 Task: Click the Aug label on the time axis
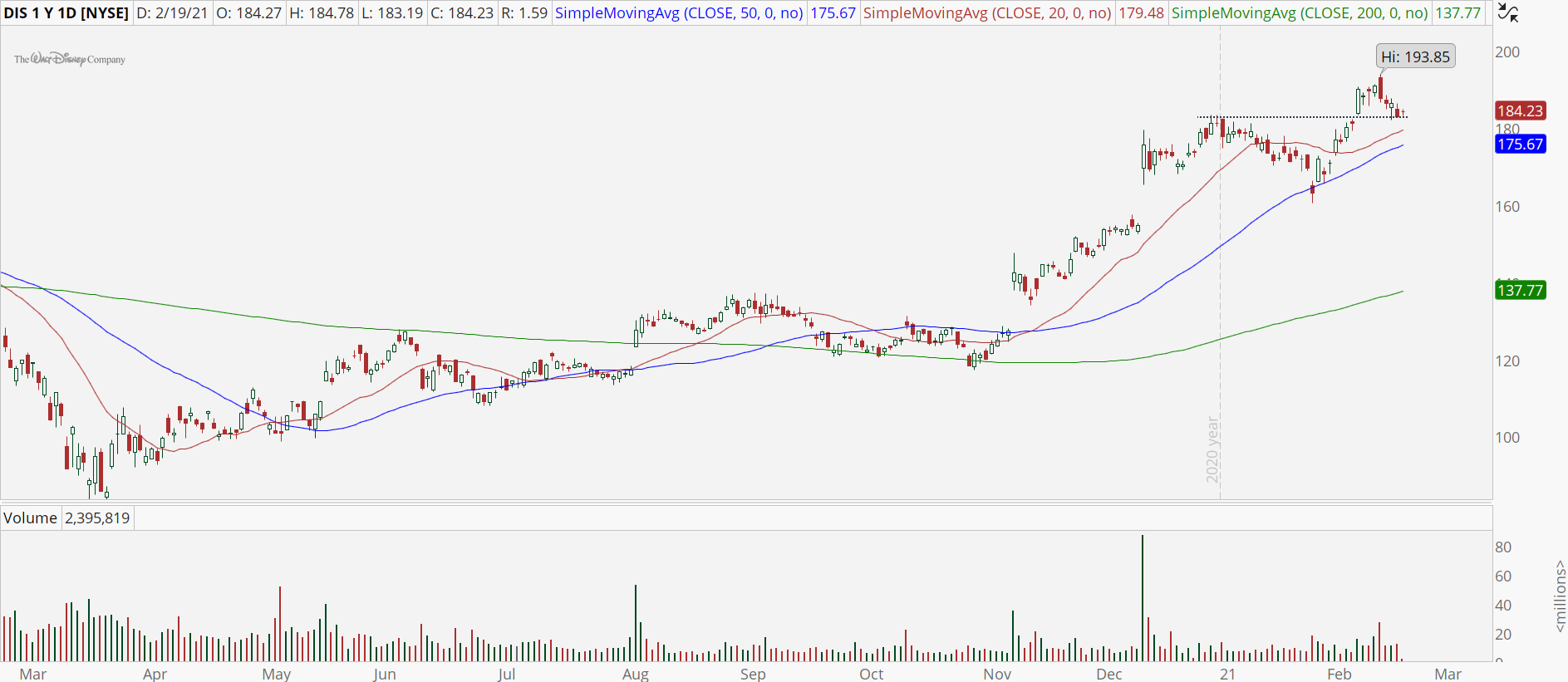636,674
